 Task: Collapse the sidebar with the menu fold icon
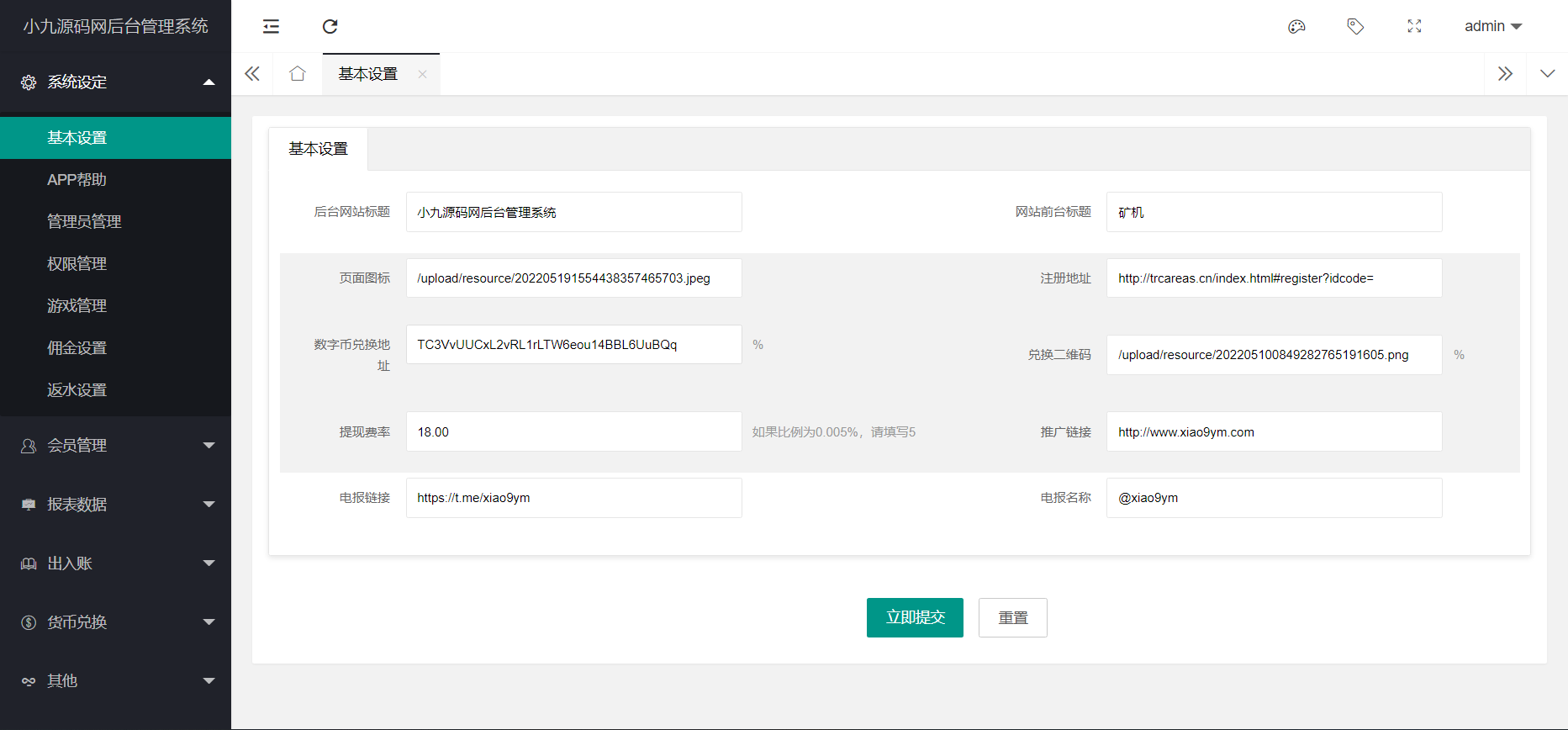click(271, 26)
